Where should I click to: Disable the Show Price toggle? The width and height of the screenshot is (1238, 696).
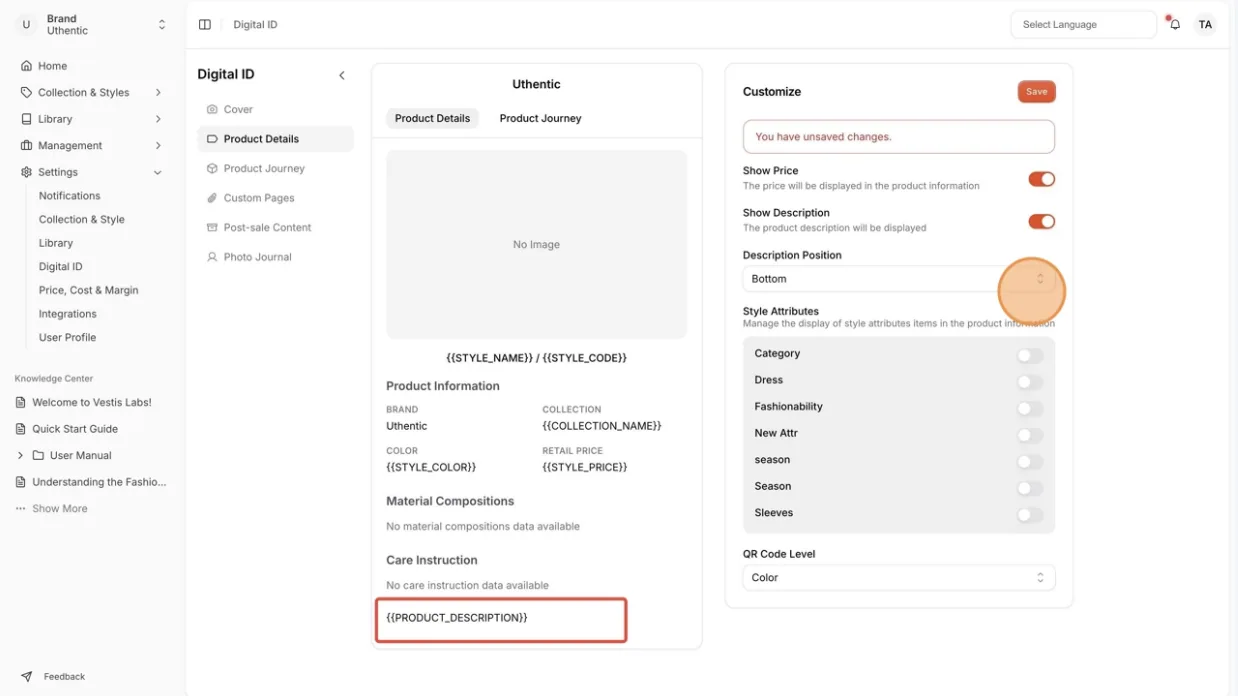(1041, 179)
